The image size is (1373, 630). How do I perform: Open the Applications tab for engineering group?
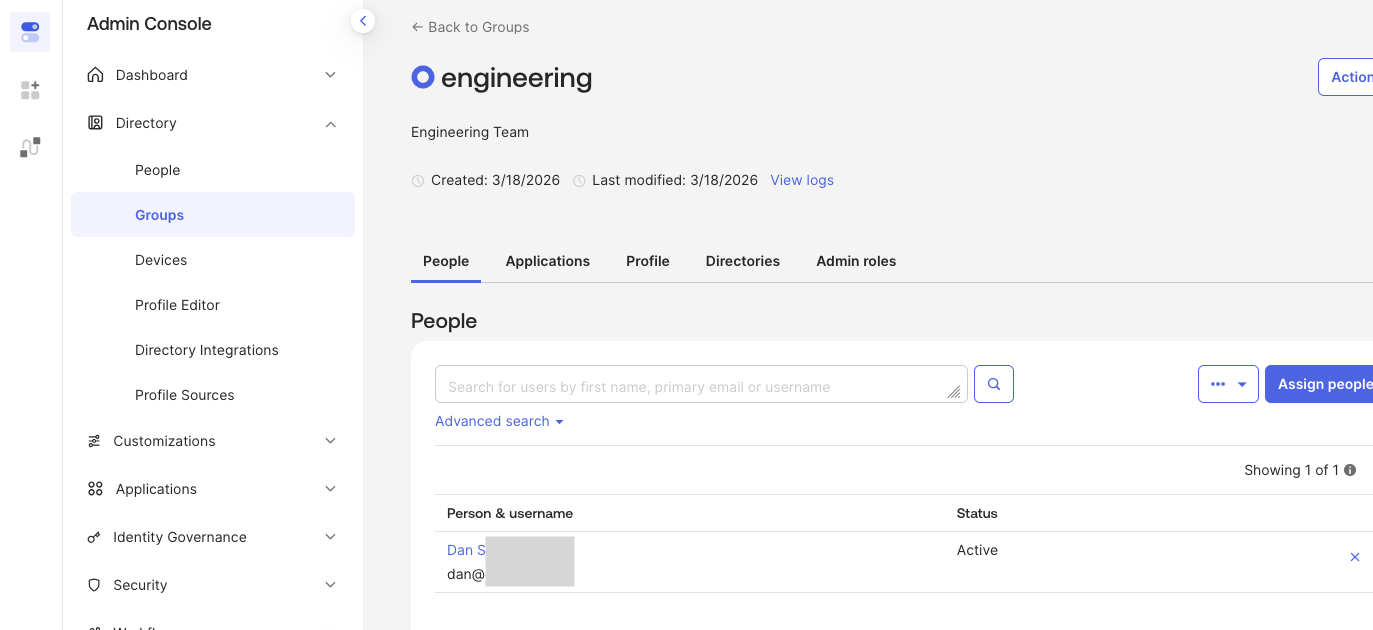point(548,261)
